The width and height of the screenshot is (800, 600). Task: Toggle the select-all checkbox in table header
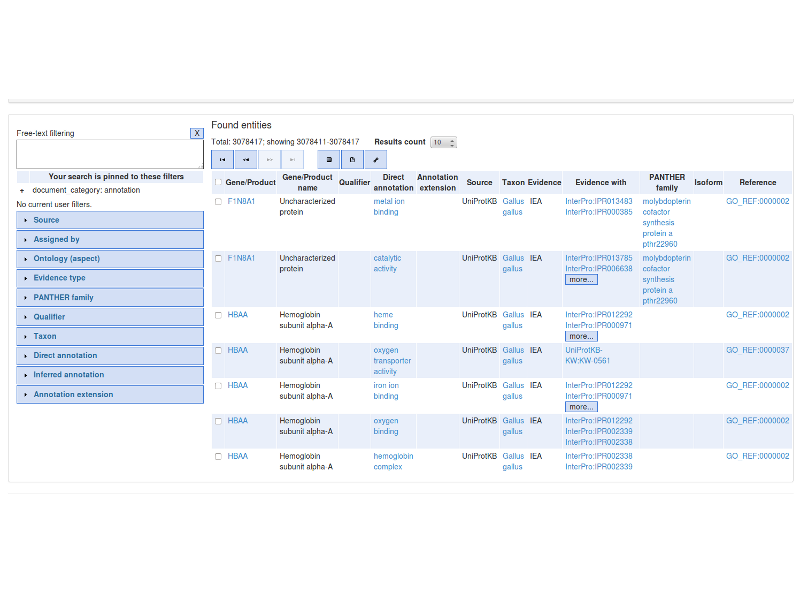pyautogui.click(x=218, y=182)
